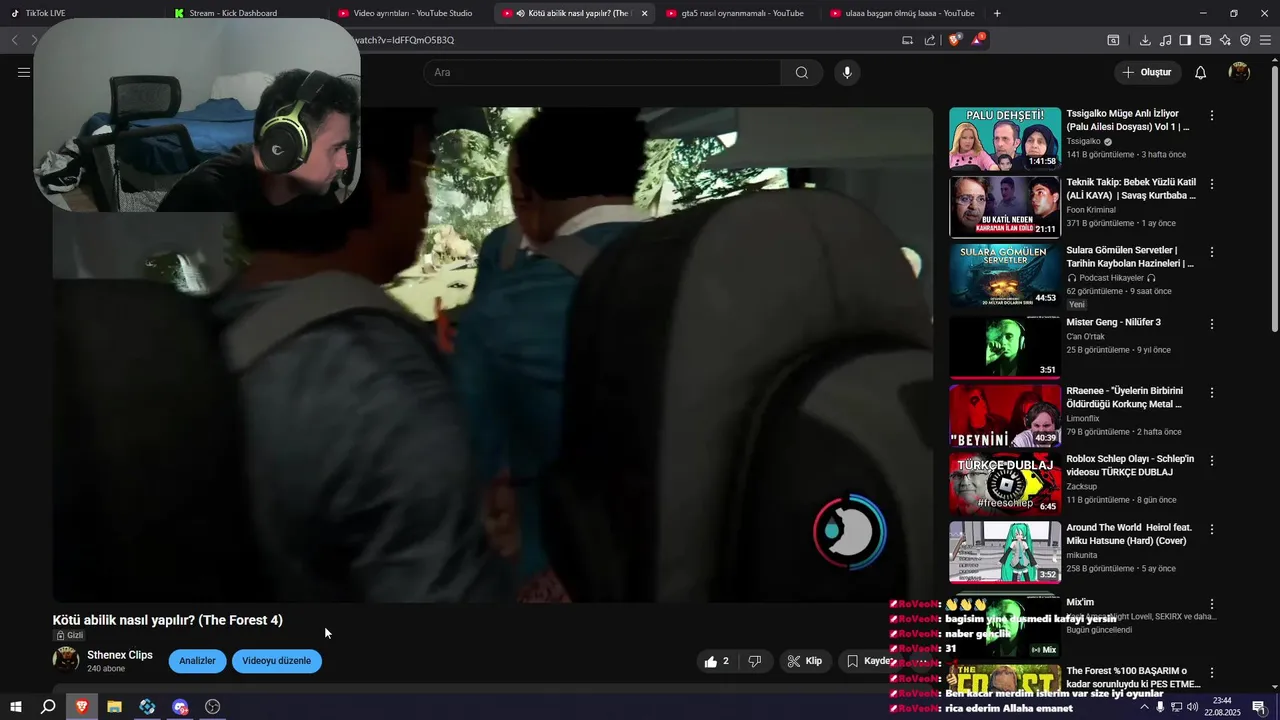Open OBS Studio from the taskbar
The height and width of the screenshot is (720, 1280).
pyautogui.click(x=213, y=707)
